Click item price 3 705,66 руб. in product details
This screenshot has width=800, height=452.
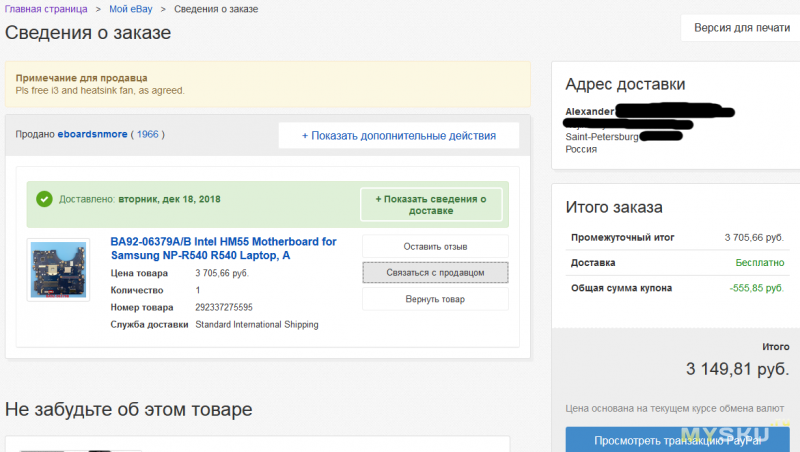pos(222,273)
